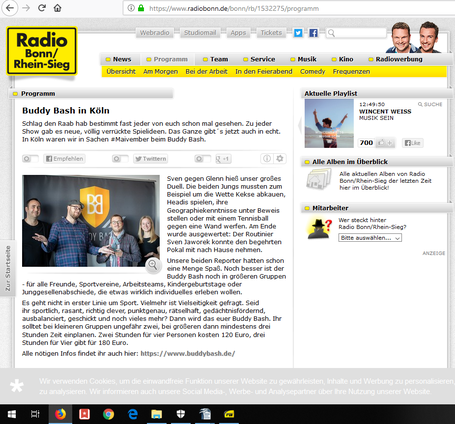Open Firefox from the taskbar
The height and width of the screenshot is (424, 455).
click(x=60, y=414)
